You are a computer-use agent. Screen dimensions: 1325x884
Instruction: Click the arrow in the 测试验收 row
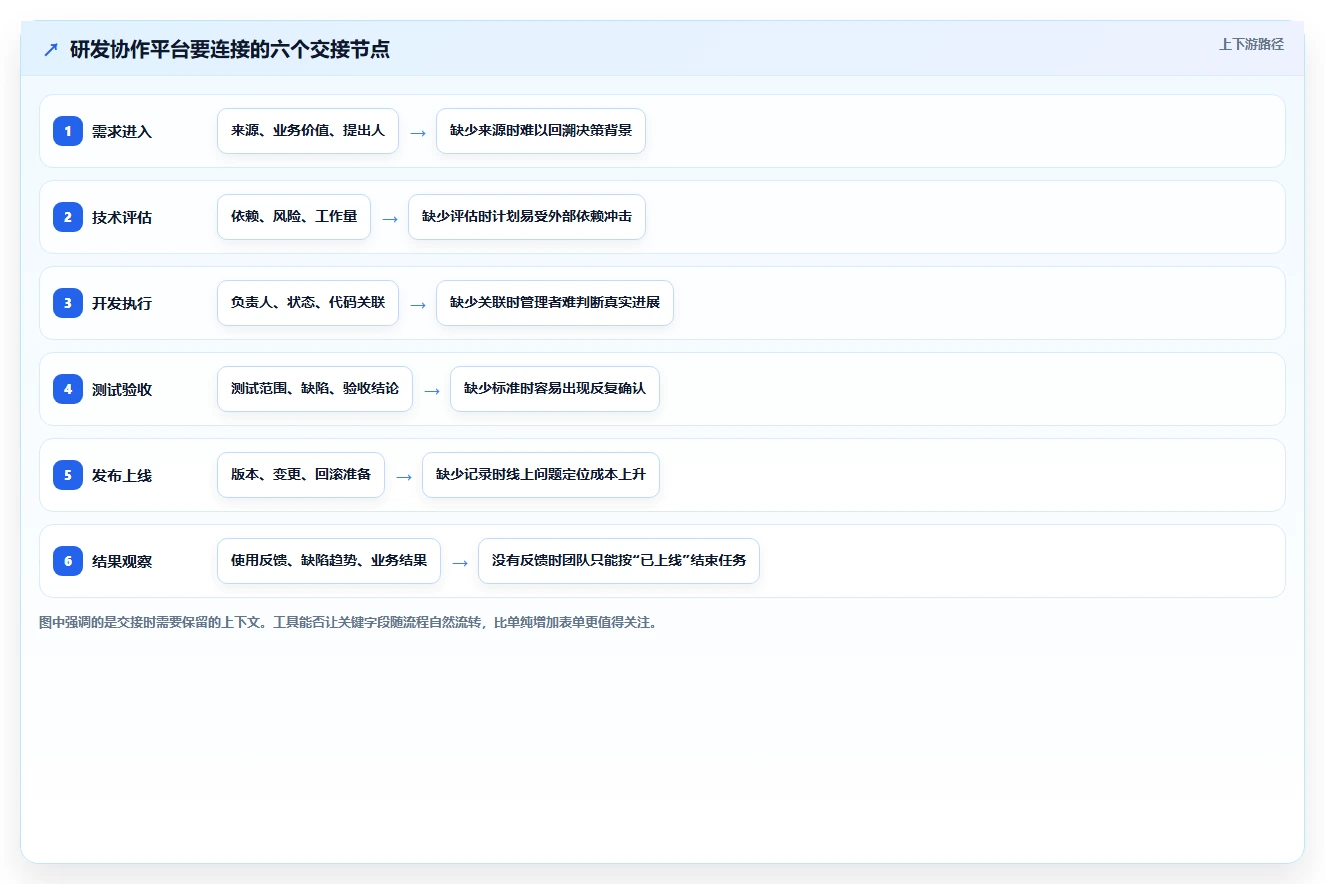click(432, 390)
